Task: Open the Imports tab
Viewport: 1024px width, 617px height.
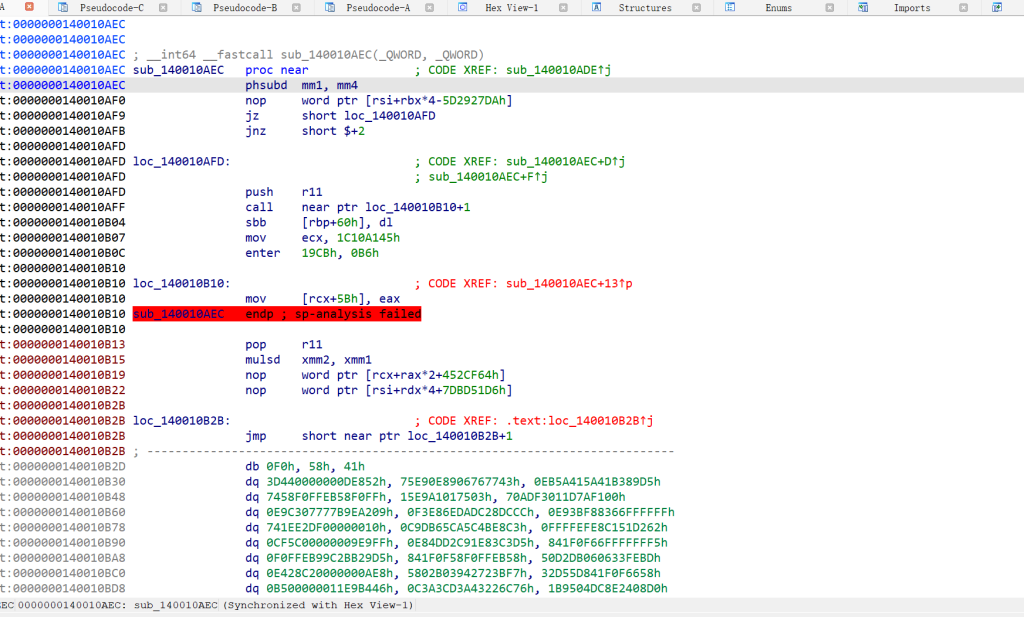Action: (911, 8)
